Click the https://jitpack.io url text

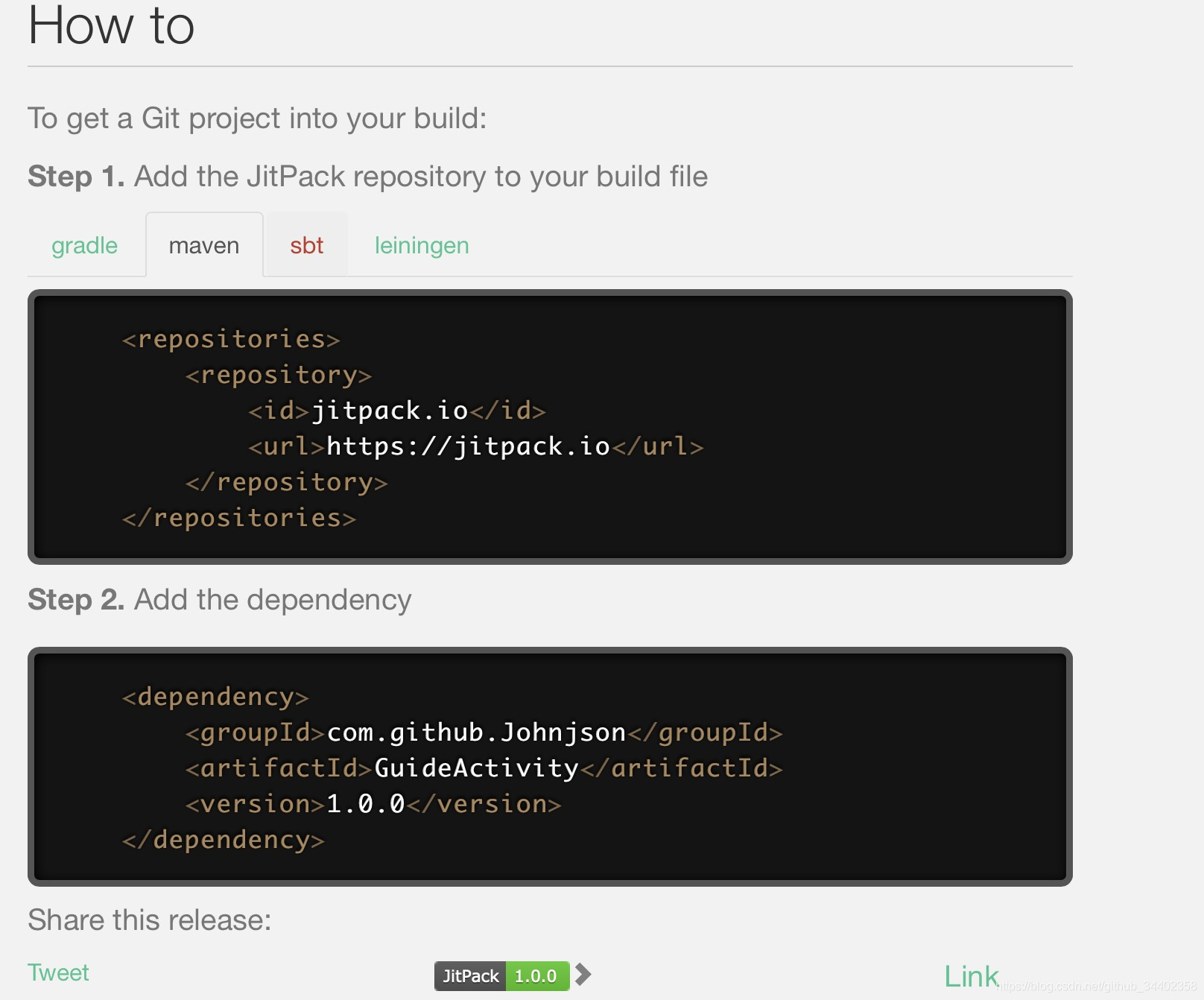[x=469, y=446]
